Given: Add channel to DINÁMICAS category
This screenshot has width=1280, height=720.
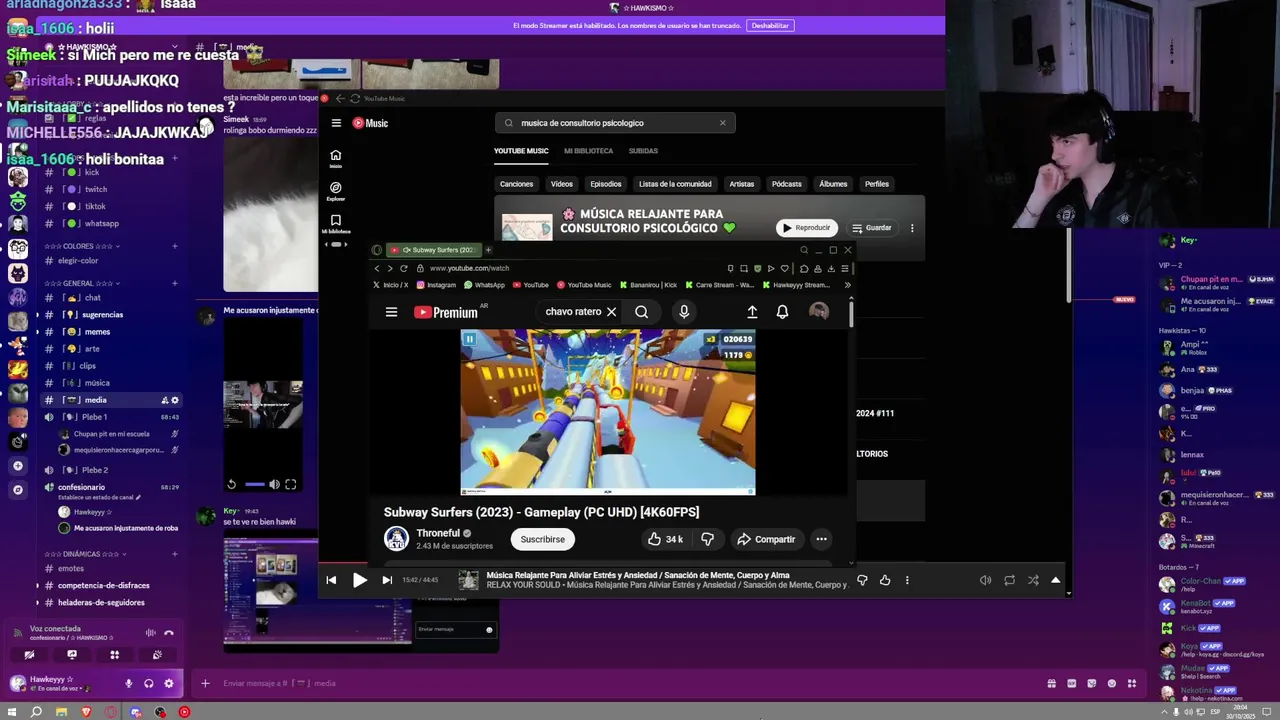Looking at the screenshot, I should pyautogui.click(x=175, y=554).
